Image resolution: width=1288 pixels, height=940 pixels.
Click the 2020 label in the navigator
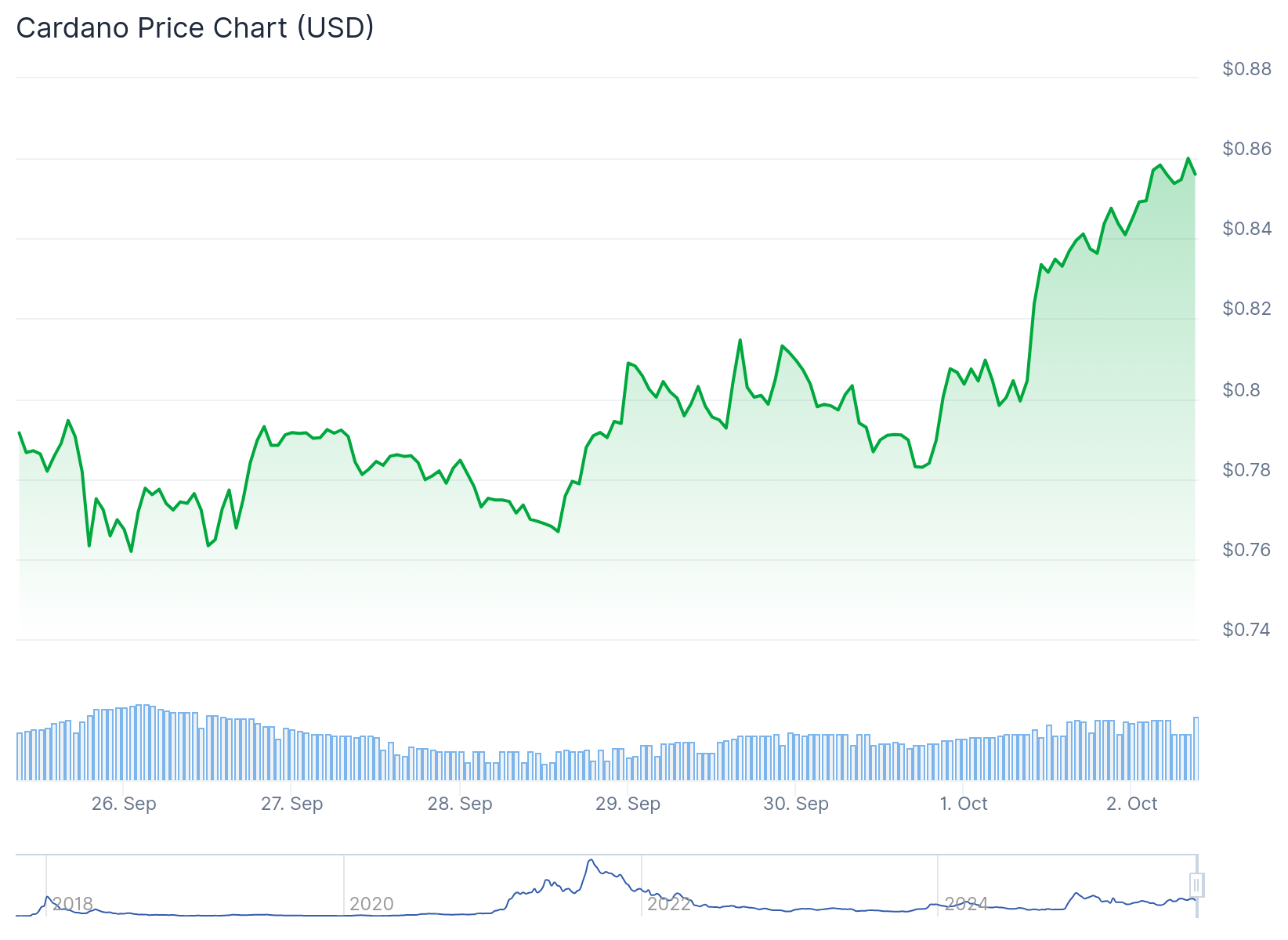(x=371, y=904)
